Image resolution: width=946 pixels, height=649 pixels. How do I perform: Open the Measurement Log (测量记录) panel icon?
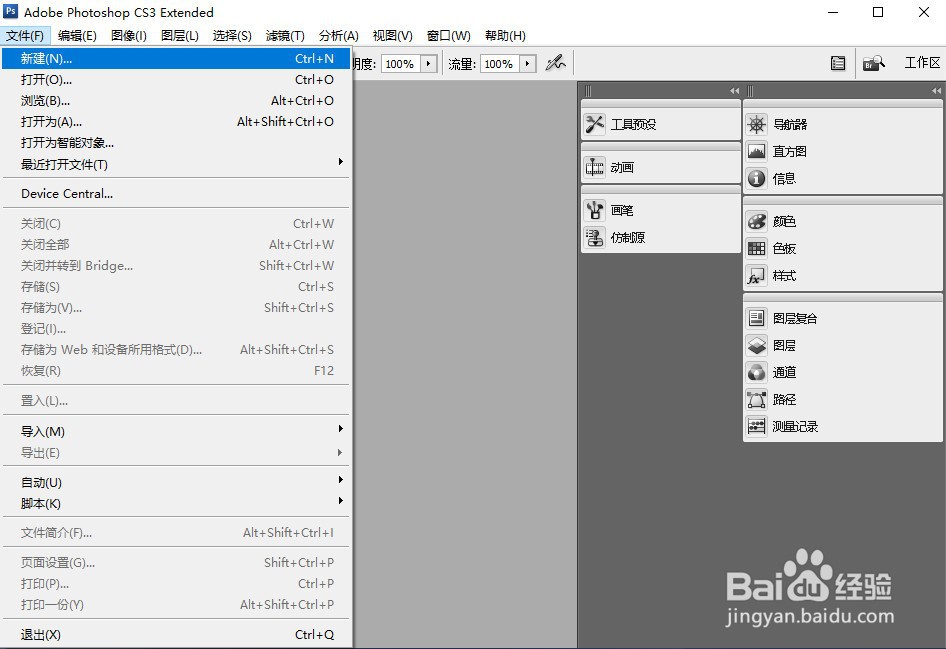757,426
